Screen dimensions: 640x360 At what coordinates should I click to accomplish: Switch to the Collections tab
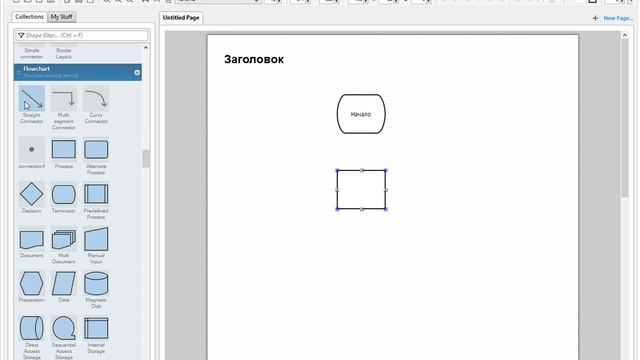pos(29,17)
